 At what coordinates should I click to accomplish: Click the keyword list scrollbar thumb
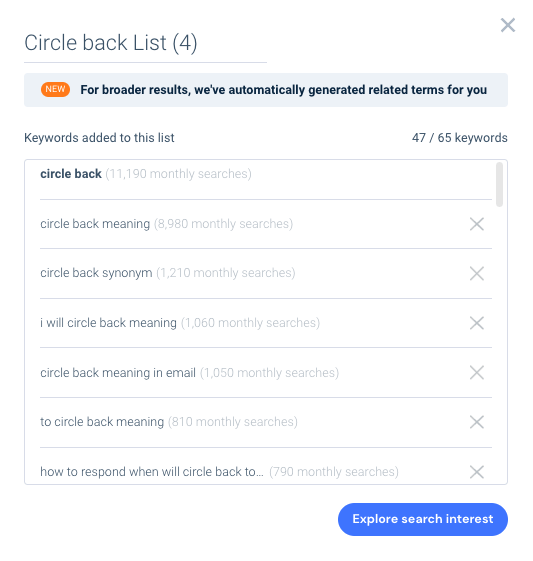tap(499, 184)
